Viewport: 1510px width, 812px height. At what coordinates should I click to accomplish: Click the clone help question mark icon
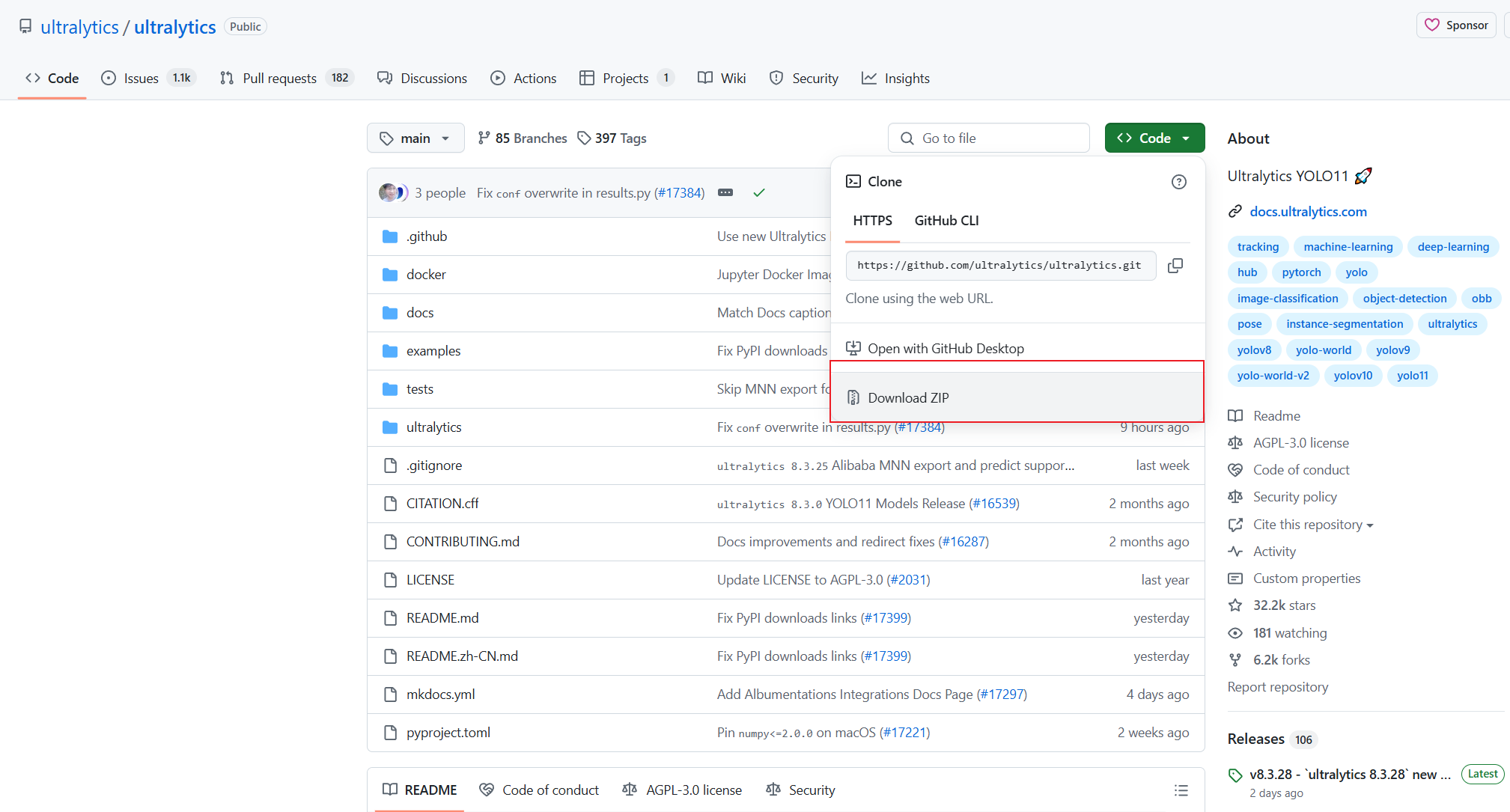pos(1178,182)
